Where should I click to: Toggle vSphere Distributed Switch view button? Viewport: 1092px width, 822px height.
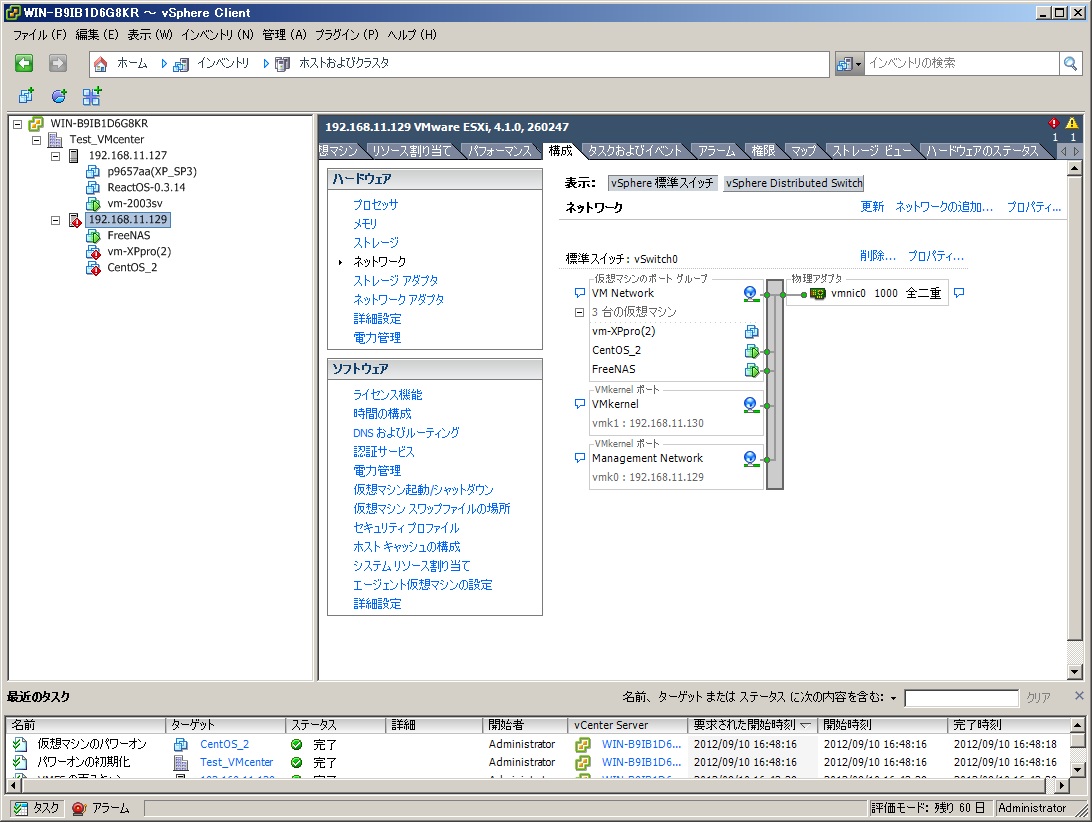794,183
